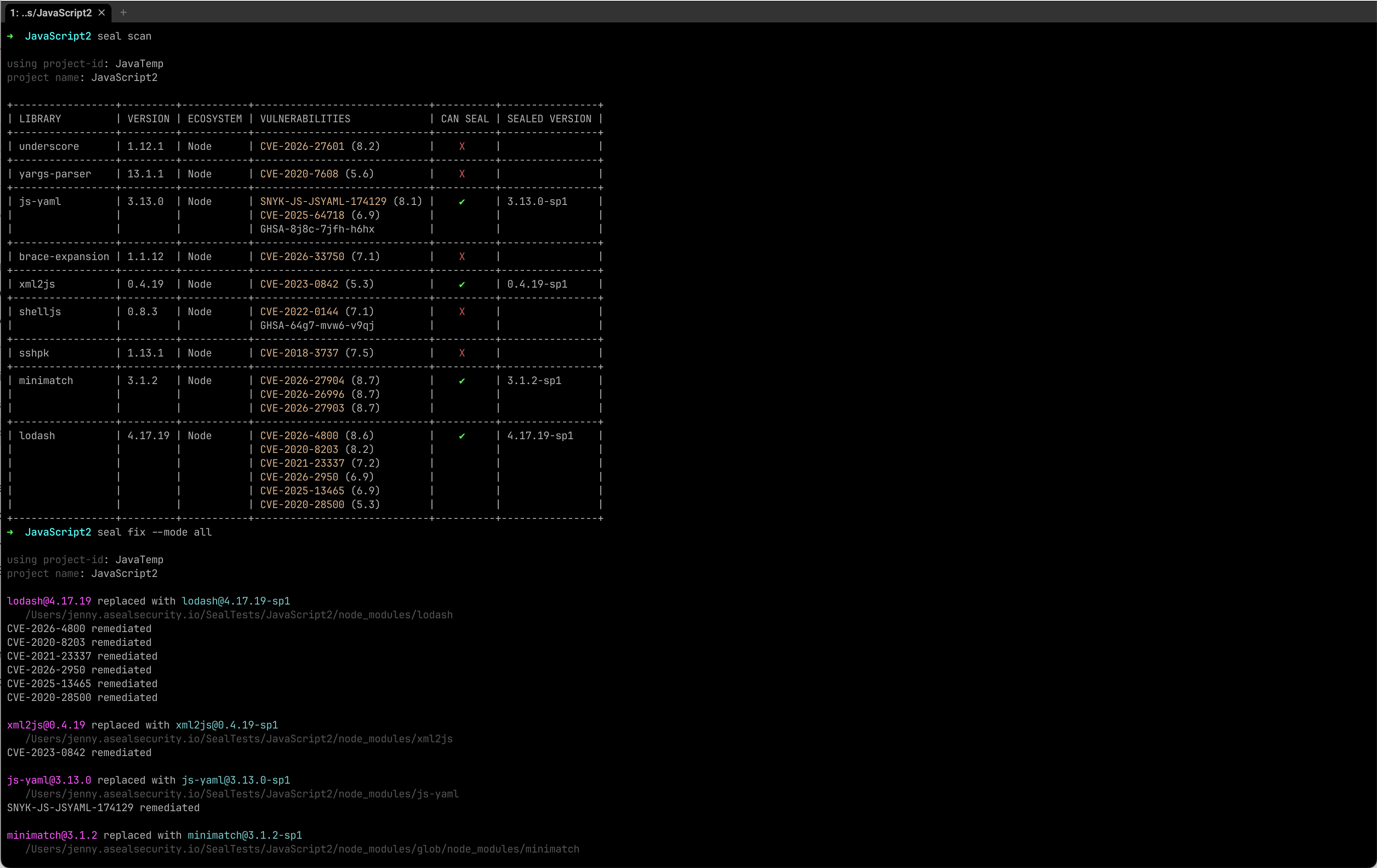This screenshot has width=1377, height=868.
Task: Click 'lodash@4.17.19' in fix output
Action: coord(49,601)
